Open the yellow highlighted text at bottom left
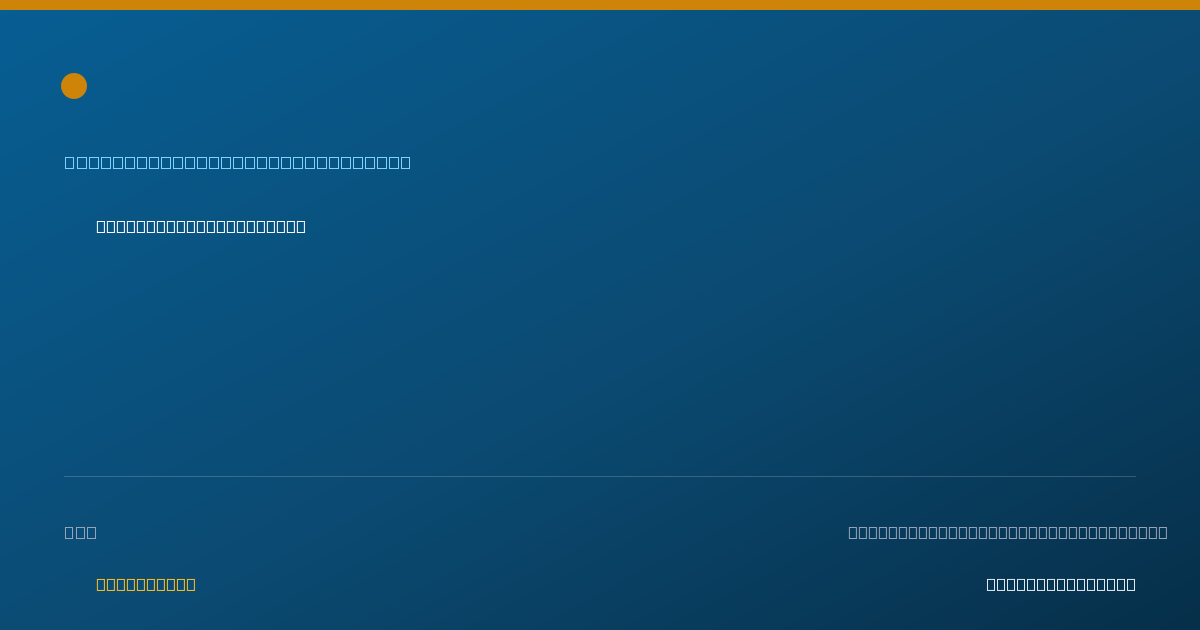 (x=146, y=584)
